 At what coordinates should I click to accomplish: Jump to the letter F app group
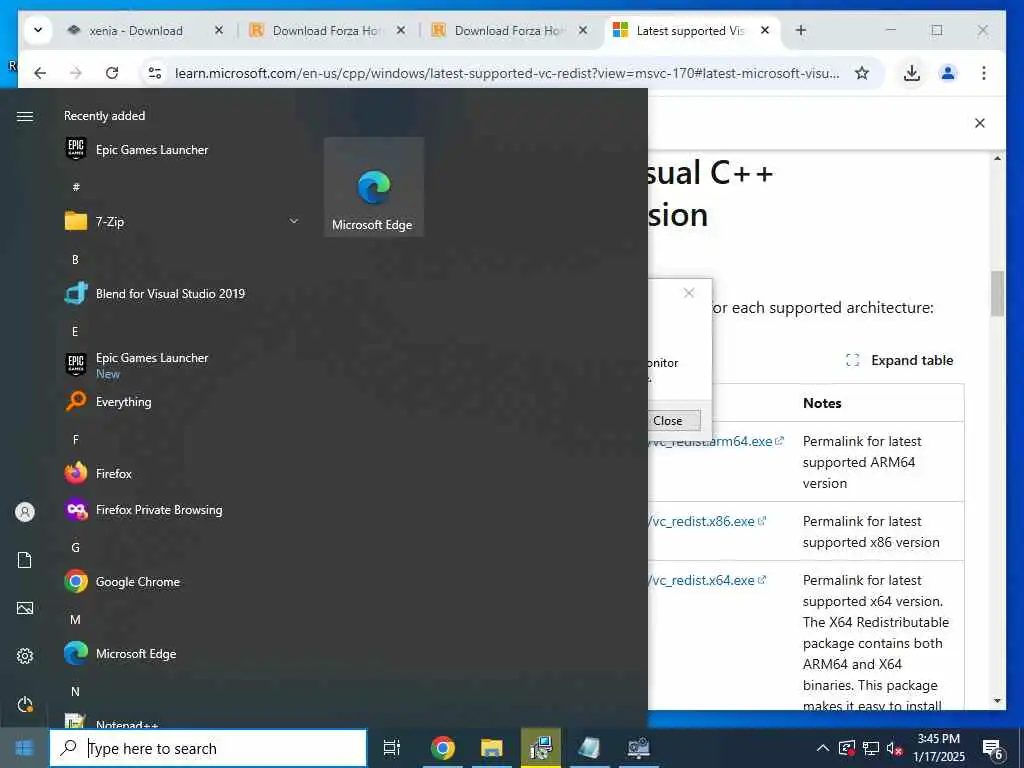click(x=75, y=440)
